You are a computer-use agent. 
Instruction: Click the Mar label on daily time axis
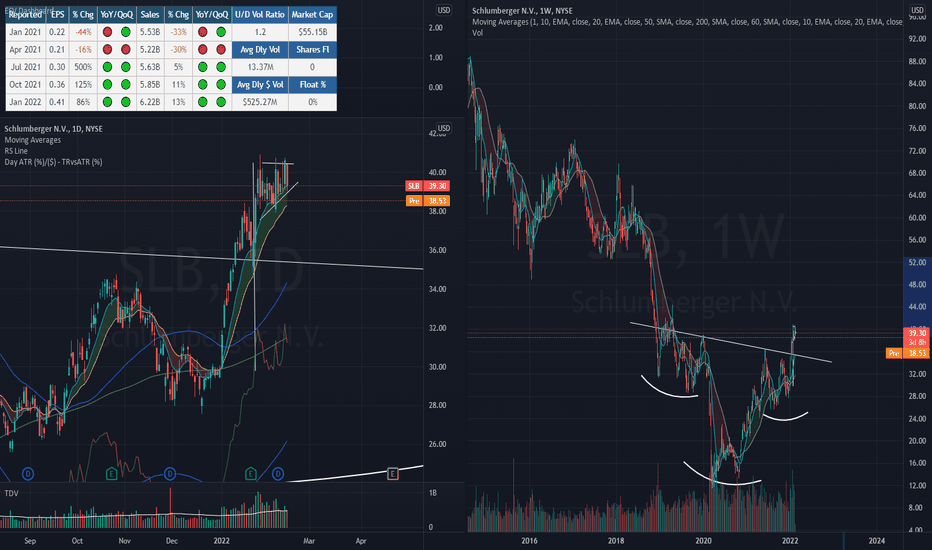(309, 541)
